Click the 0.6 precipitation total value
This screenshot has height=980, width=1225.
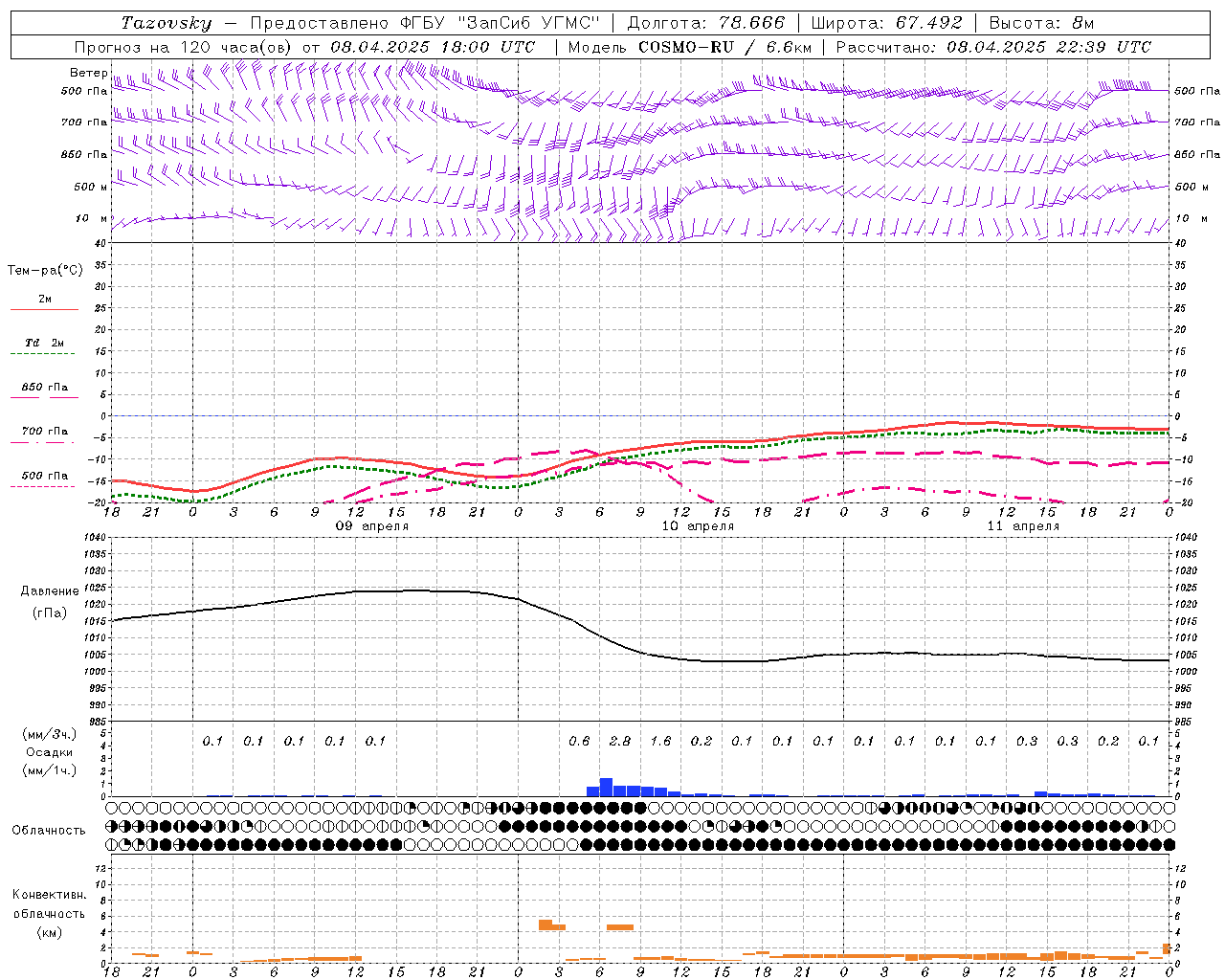click(x=579, y=741)
